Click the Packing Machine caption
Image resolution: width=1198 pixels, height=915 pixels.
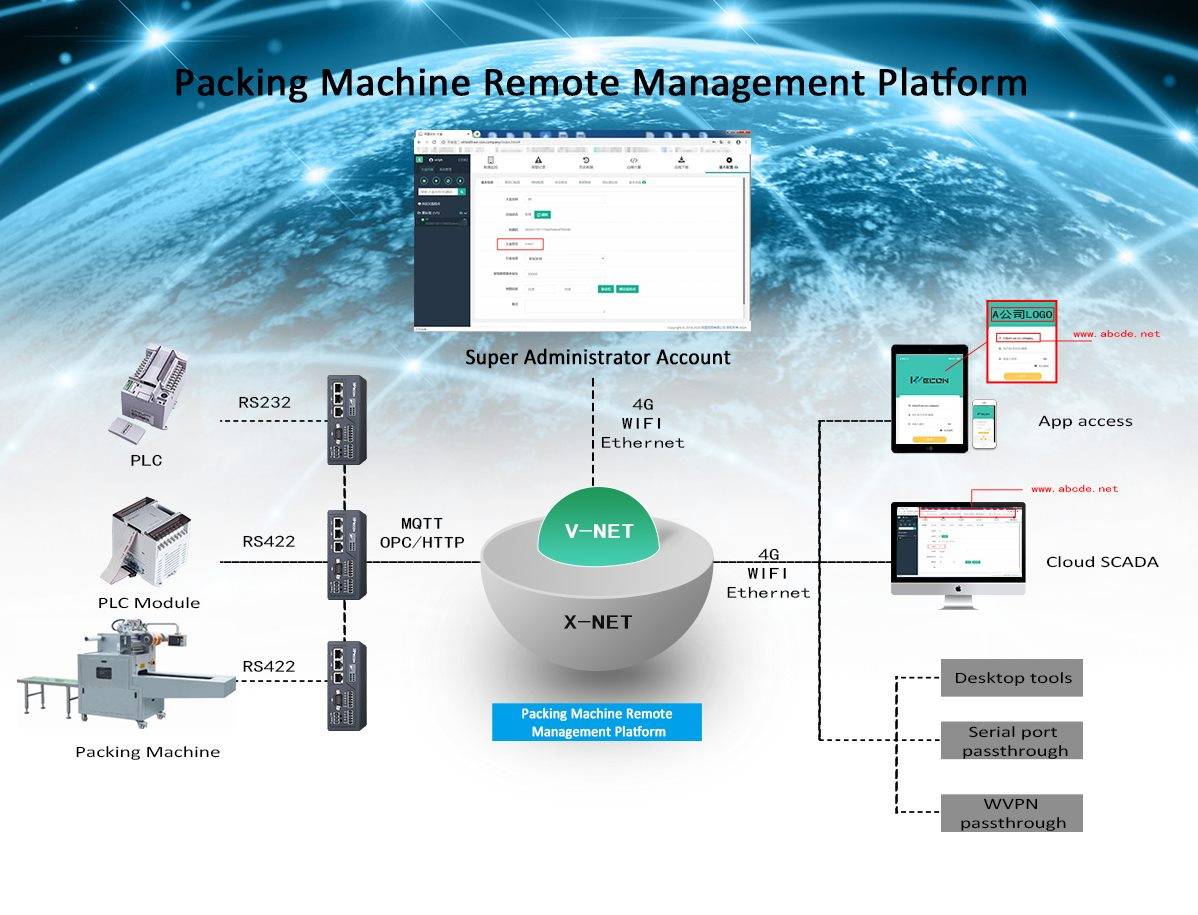147,752
